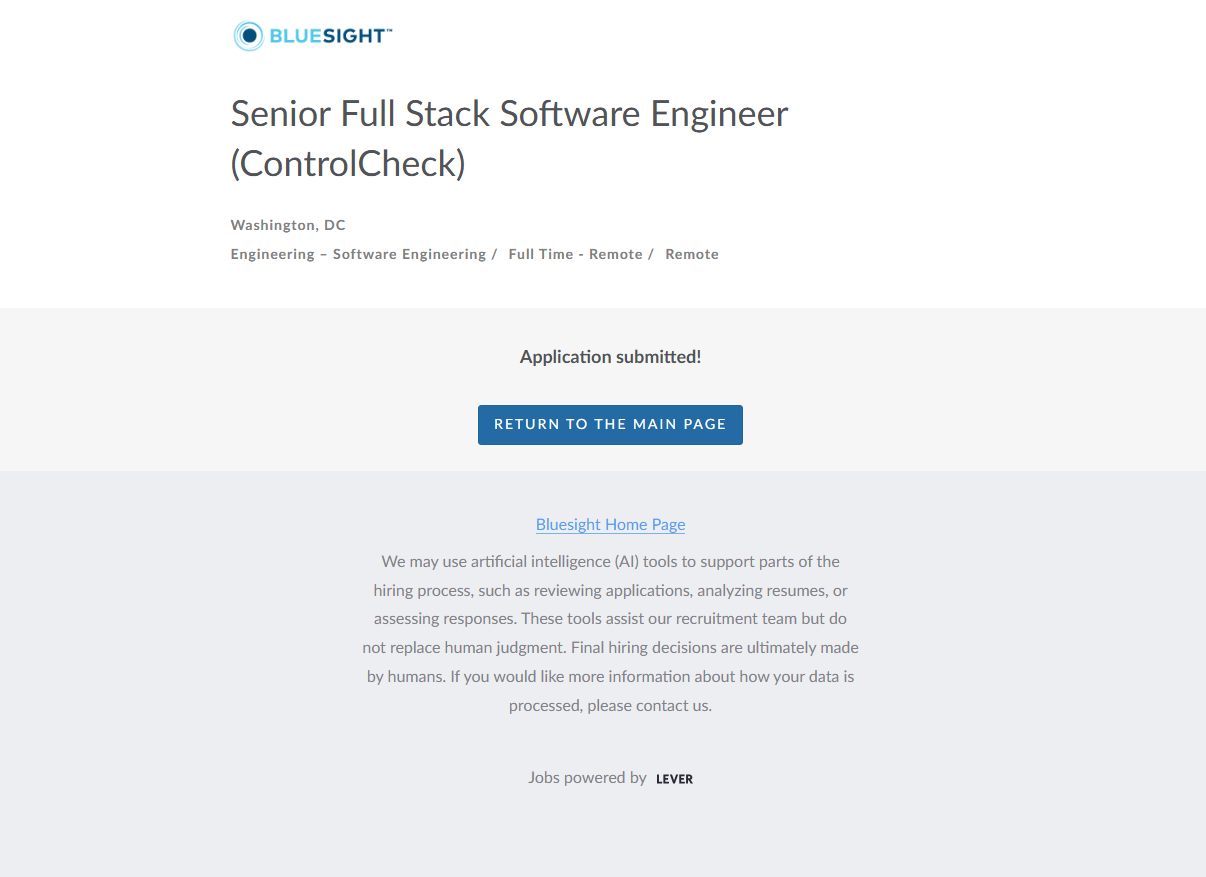This screenshot has height=877, width=1206.
Task: Click the Bluesight circular logo icon
Action: pyautogui.click(x=248, y=36)
